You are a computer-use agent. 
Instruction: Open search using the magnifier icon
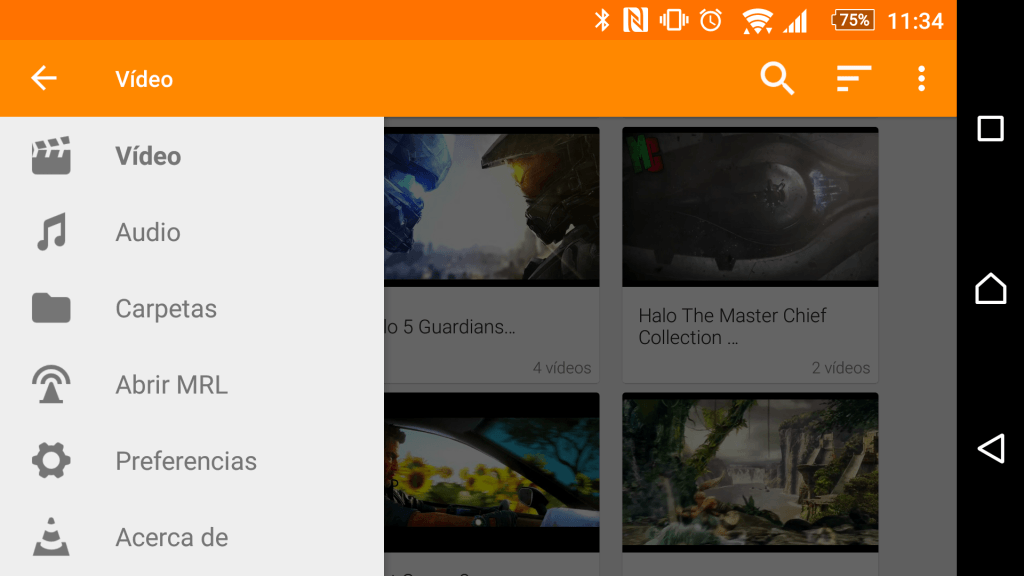pyautogui.click(x=777, y=78)
